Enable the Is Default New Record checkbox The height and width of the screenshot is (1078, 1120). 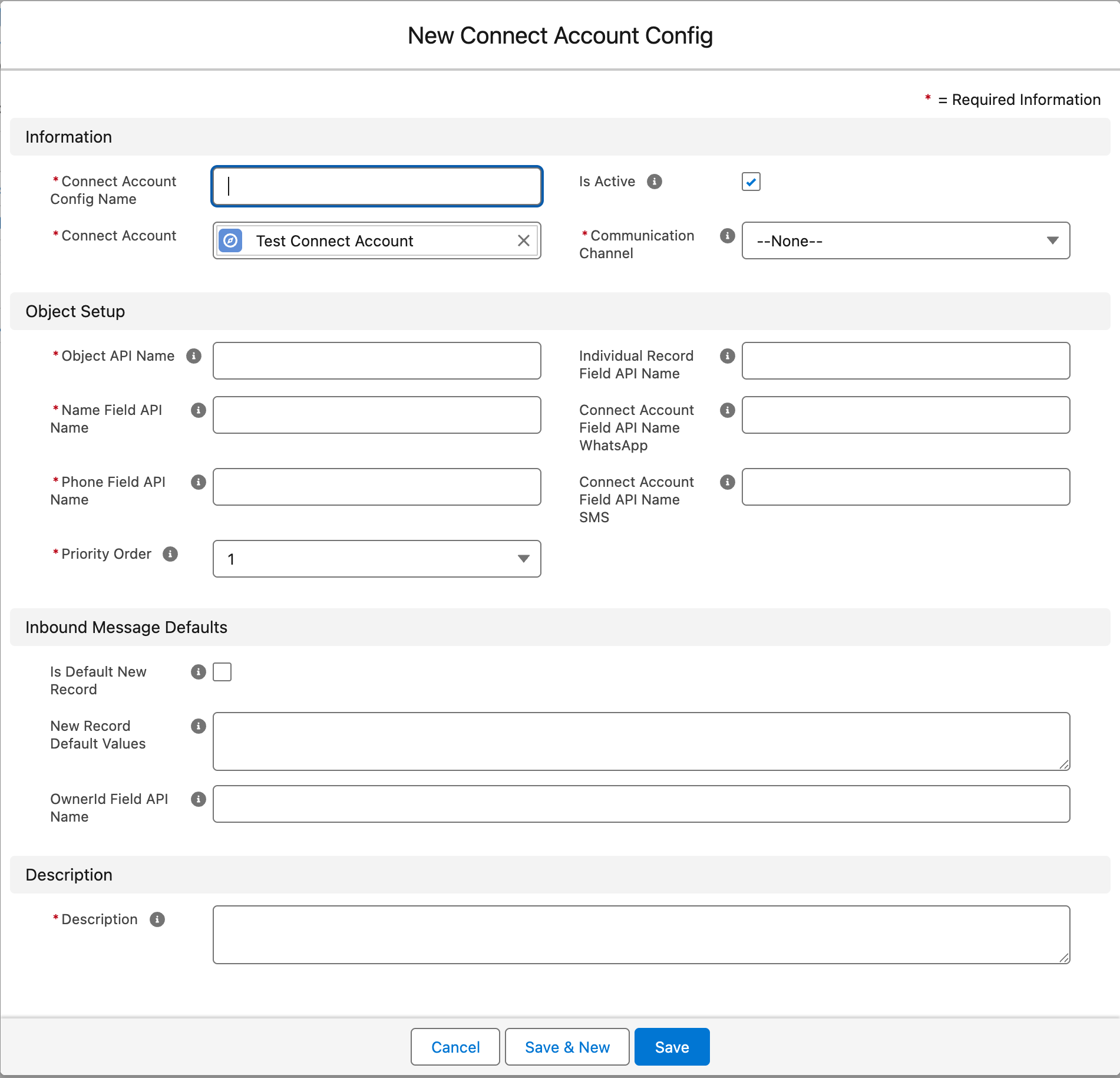click(x=222, y=672)
